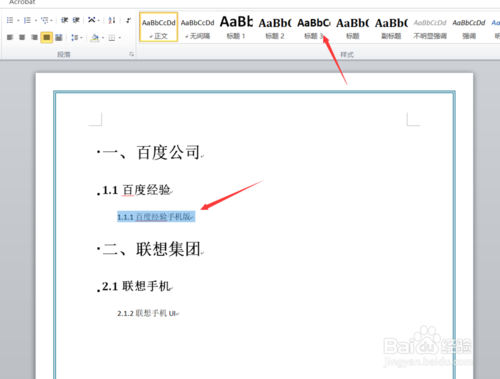Click selected line 1.1.1 百度经验手机版

coord(156,217)
